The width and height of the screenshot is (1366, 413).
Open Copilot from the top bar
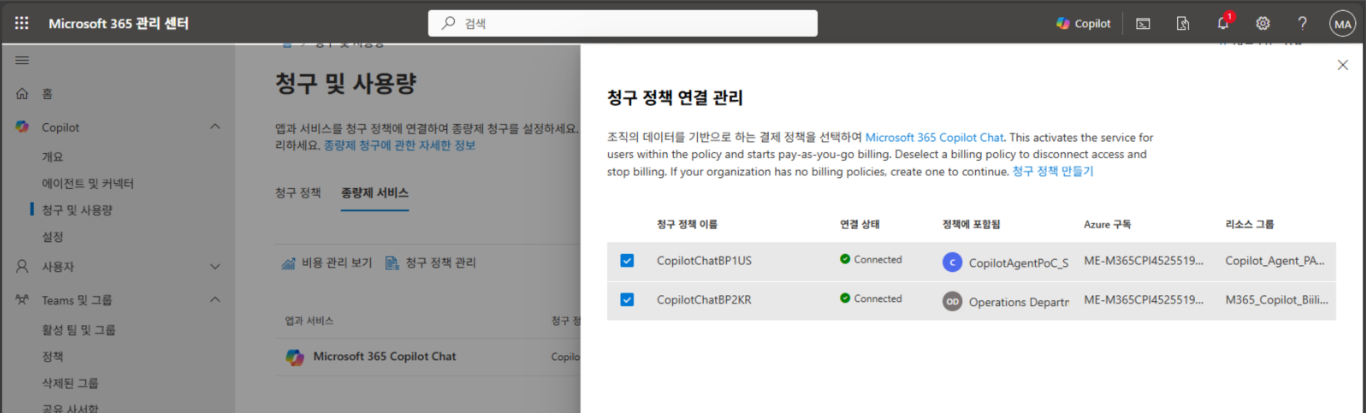click(x=1083, y=23)
